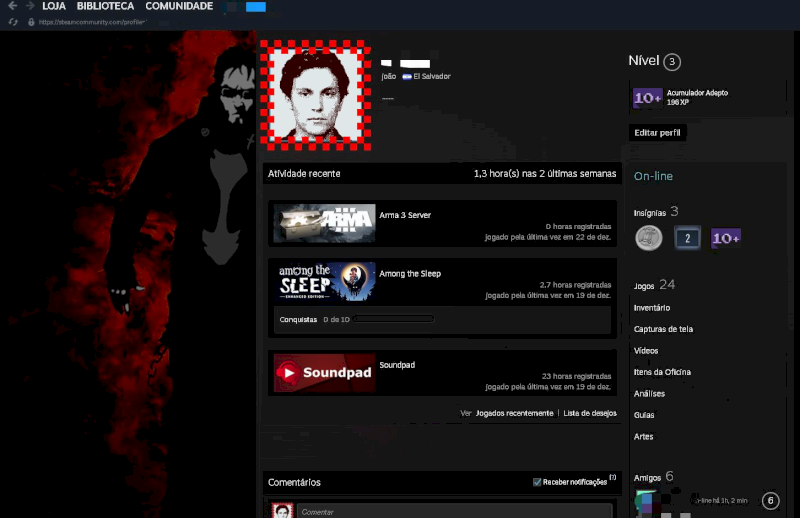Click the Atividade recente header
The height and width of the screenshot is (518, 800).
coord(304,174)
